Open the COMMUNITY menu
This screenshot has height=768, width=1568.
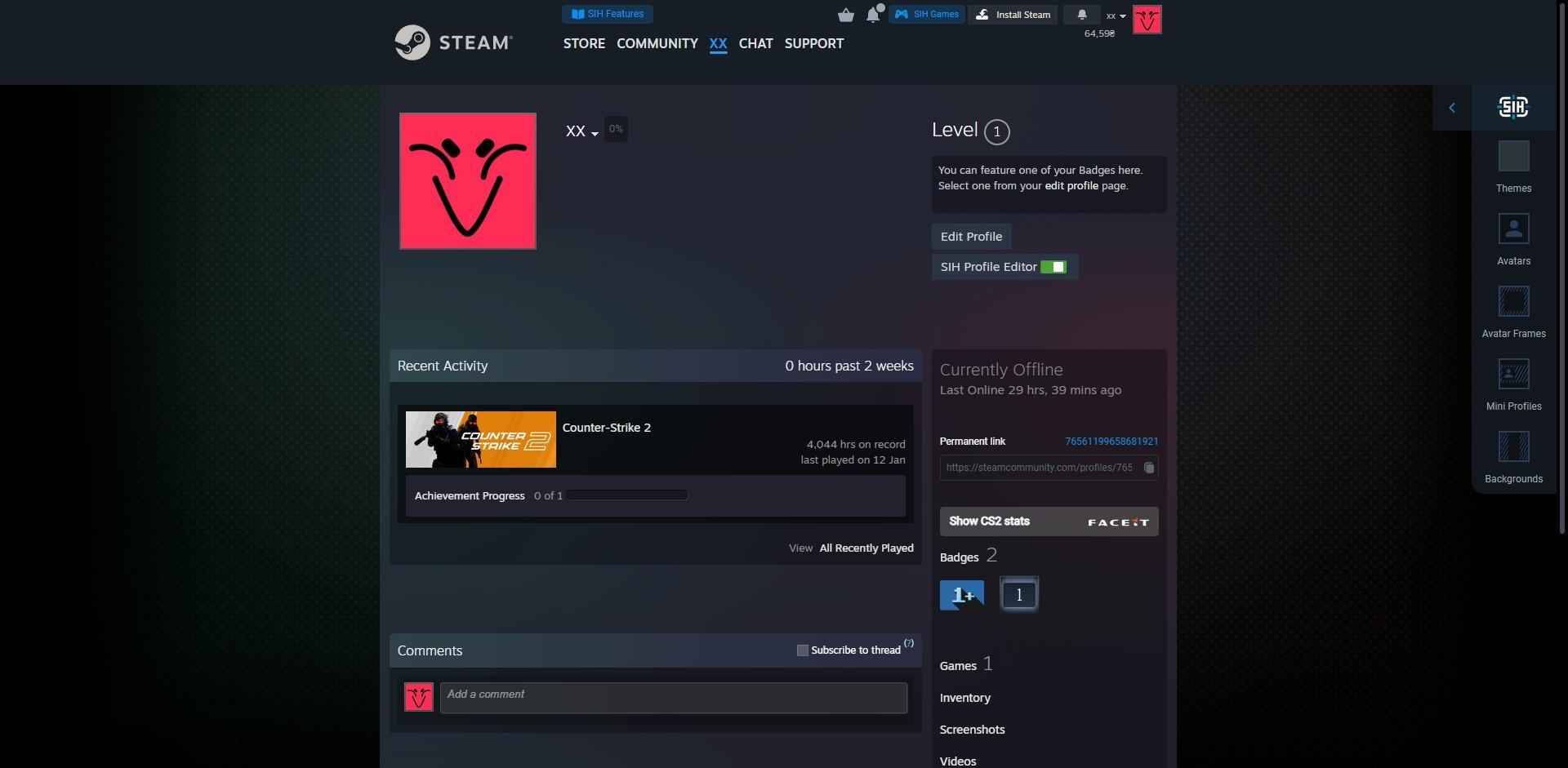657,44
